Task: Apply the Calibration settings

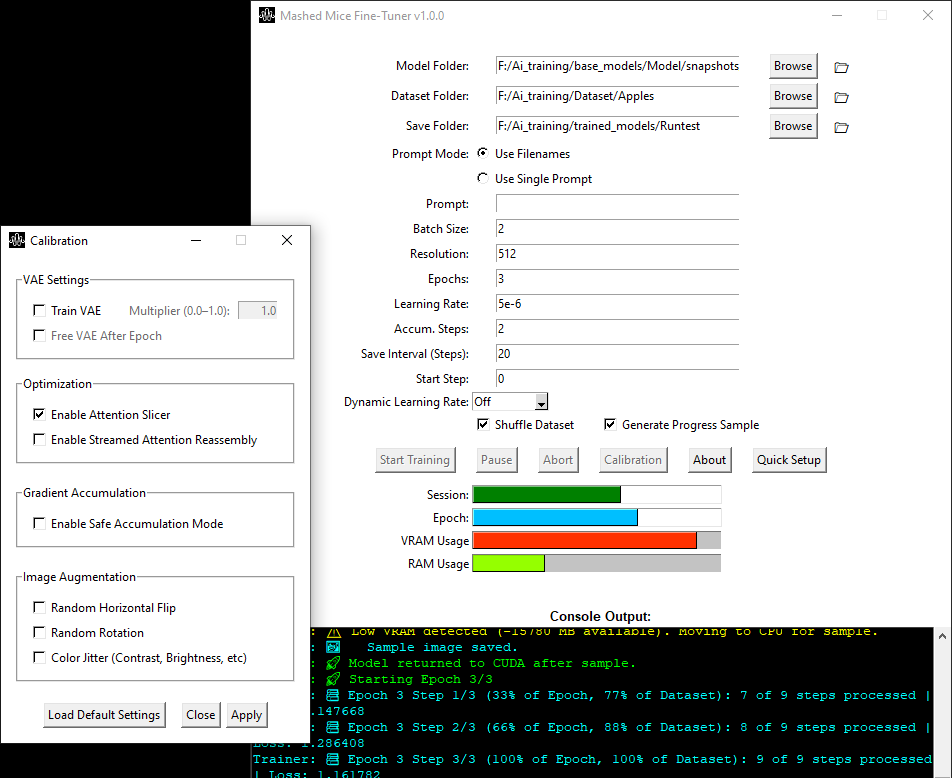Action: coord(246,715)
